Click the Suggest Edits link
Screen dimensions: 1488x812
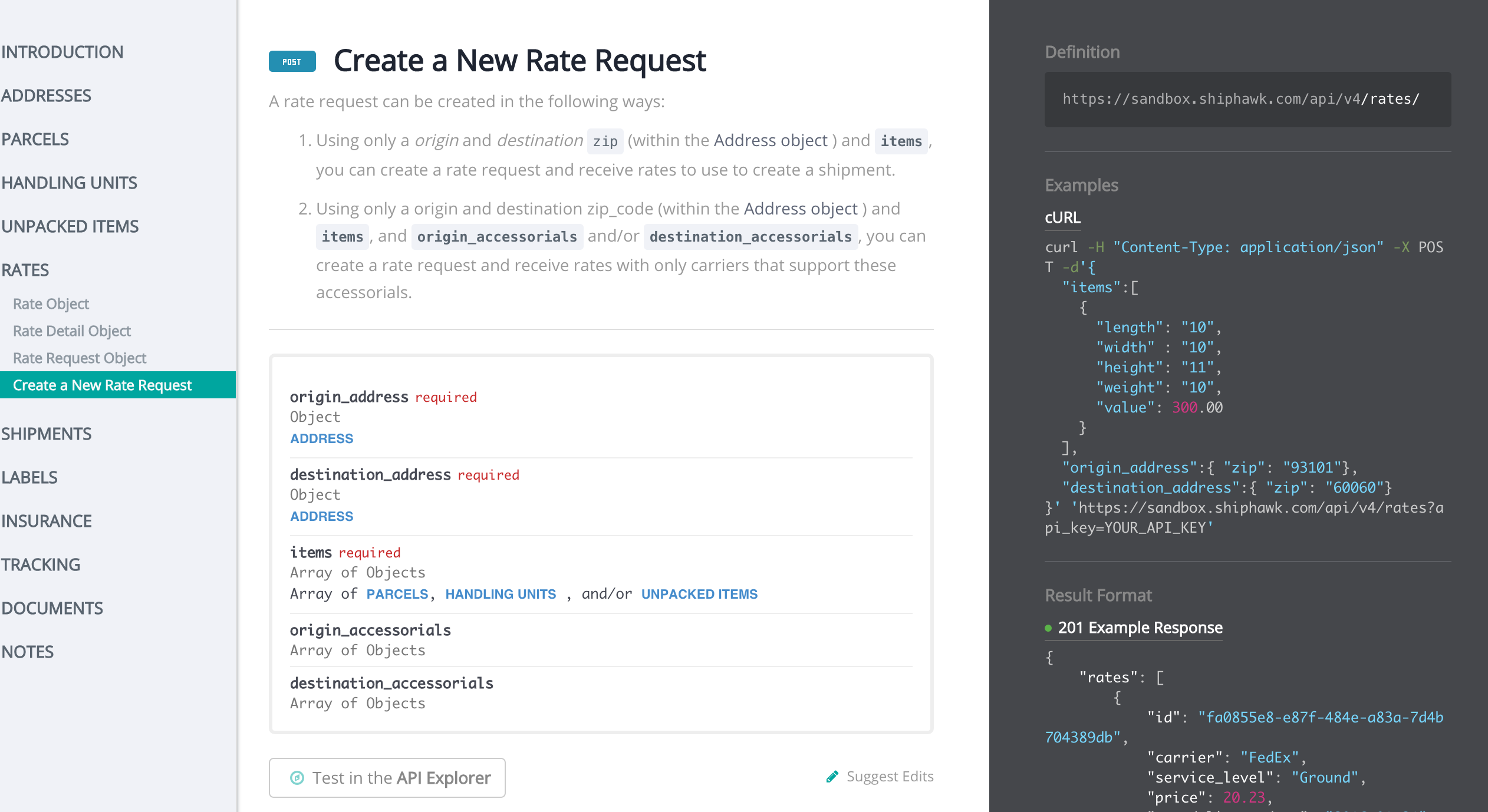[x=889, y=777]
